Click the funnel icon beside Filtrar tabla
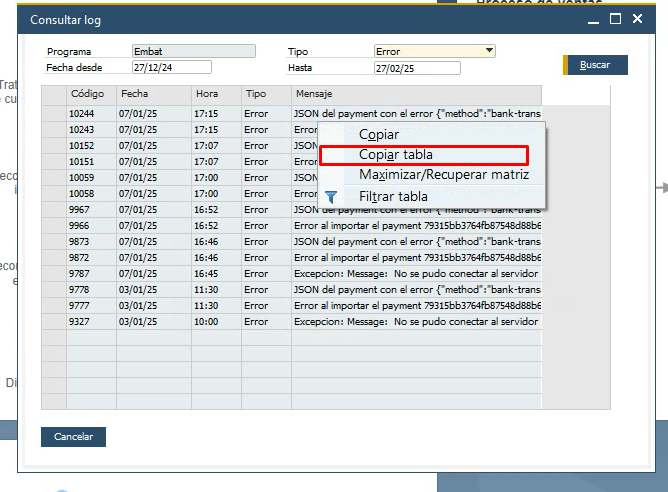This screenshot has width=668, height=492. tap(332, 197)
